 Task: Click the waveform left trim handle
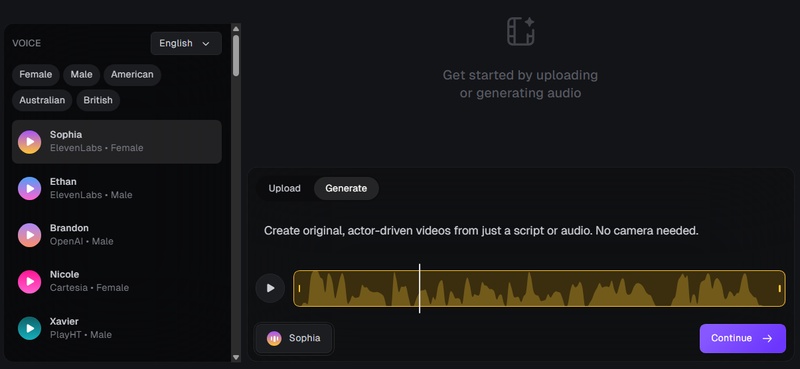pyautogui.click(x=299, y=289)
